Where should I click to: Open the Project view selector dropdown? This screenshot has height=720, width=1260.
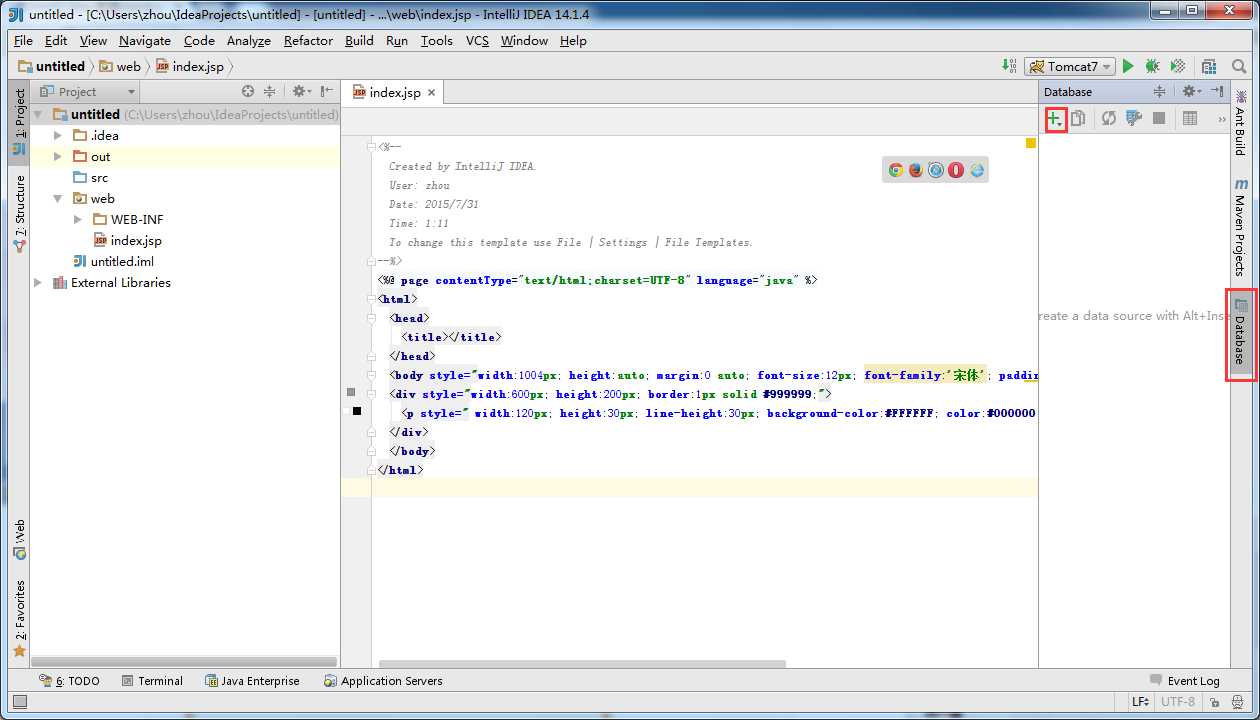87,91
